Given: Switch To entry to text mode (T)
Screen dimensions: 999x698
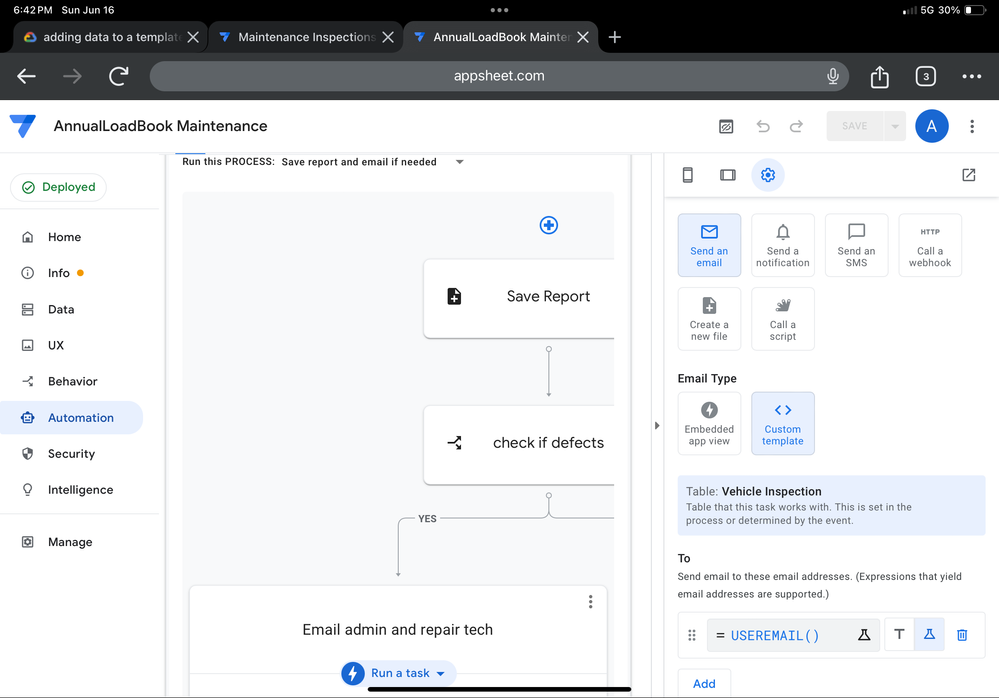Looking at the screenshot, I should [x=899, y=634].
